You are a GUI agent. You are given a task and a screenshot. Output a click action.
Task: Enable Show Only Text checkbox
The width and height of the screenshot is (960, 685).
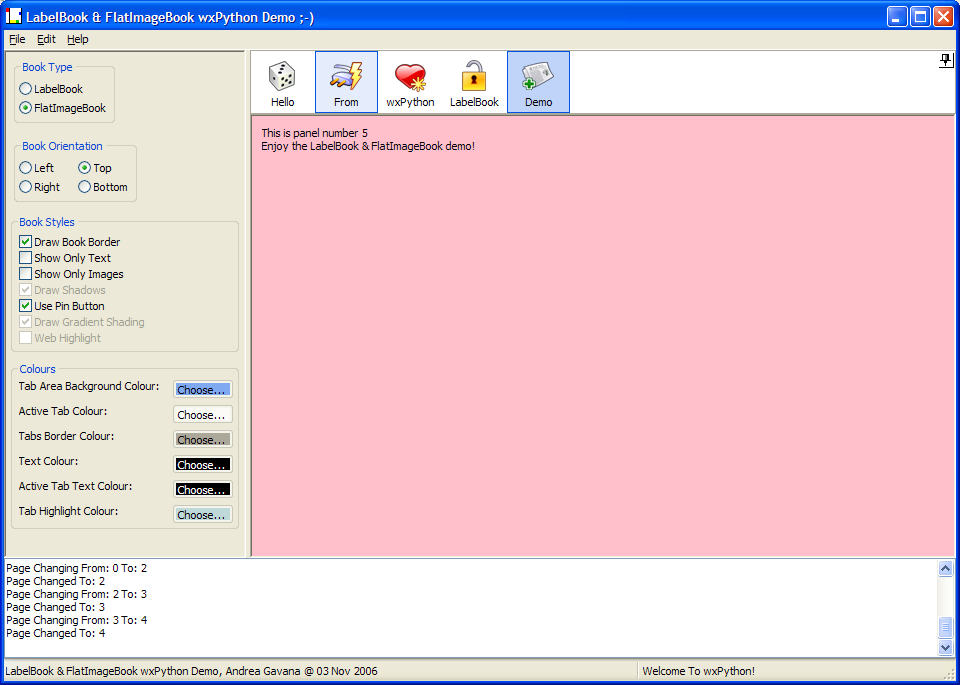pos(26,258)
